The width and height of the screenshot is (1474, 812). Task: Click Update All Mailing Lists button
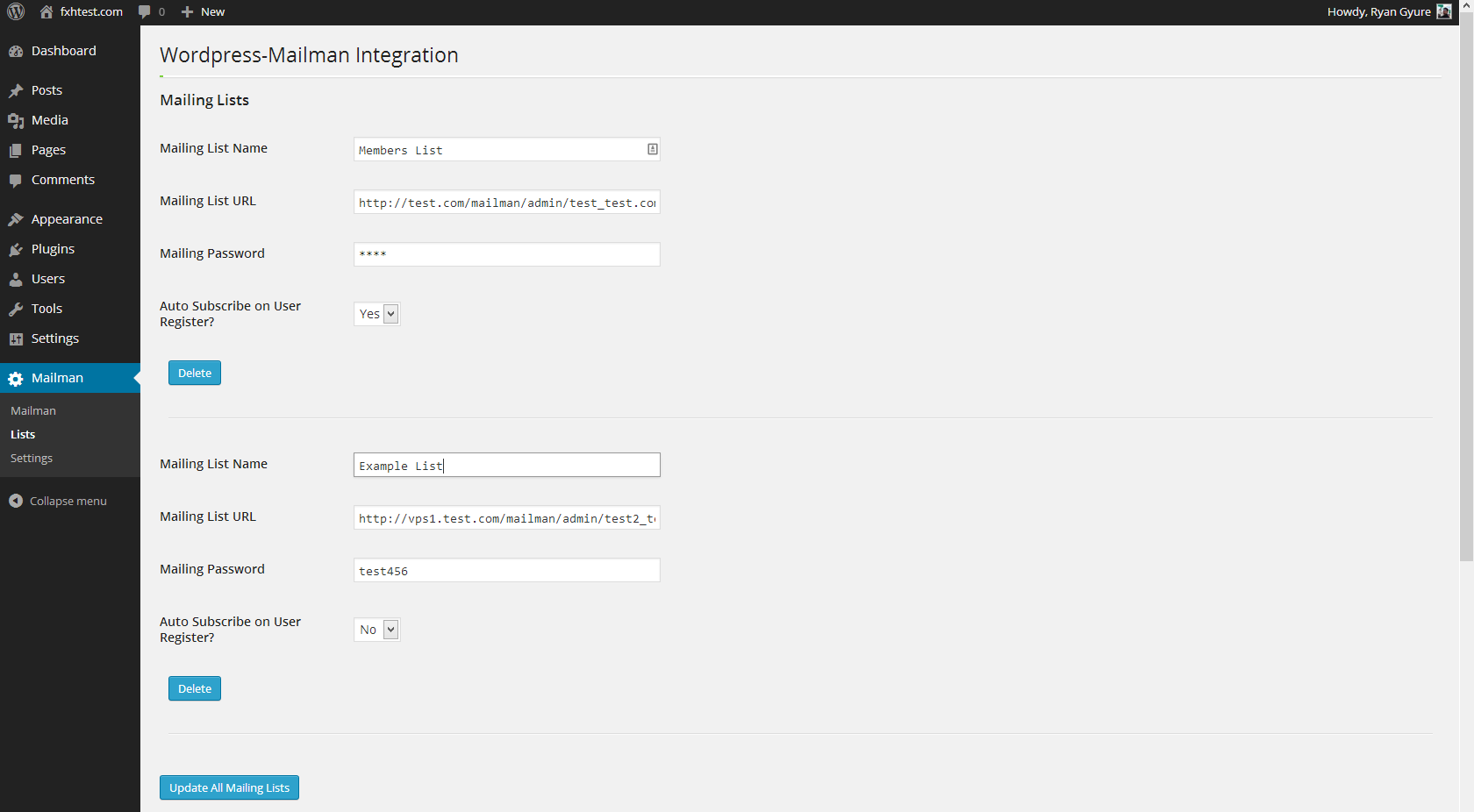(x=229, y=787)
